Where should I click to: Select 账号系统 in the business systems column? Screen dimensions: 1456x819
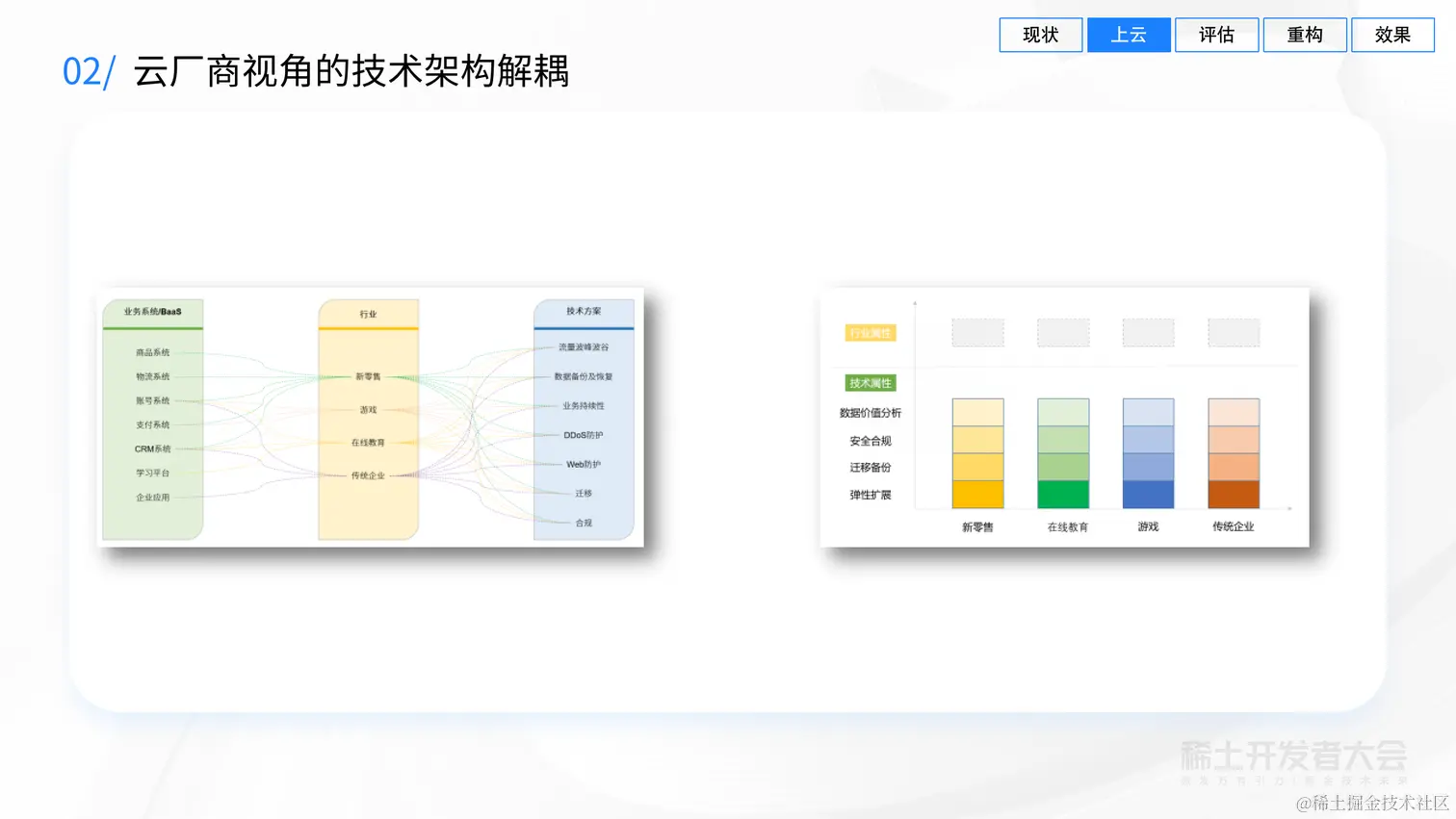point(152,400)
